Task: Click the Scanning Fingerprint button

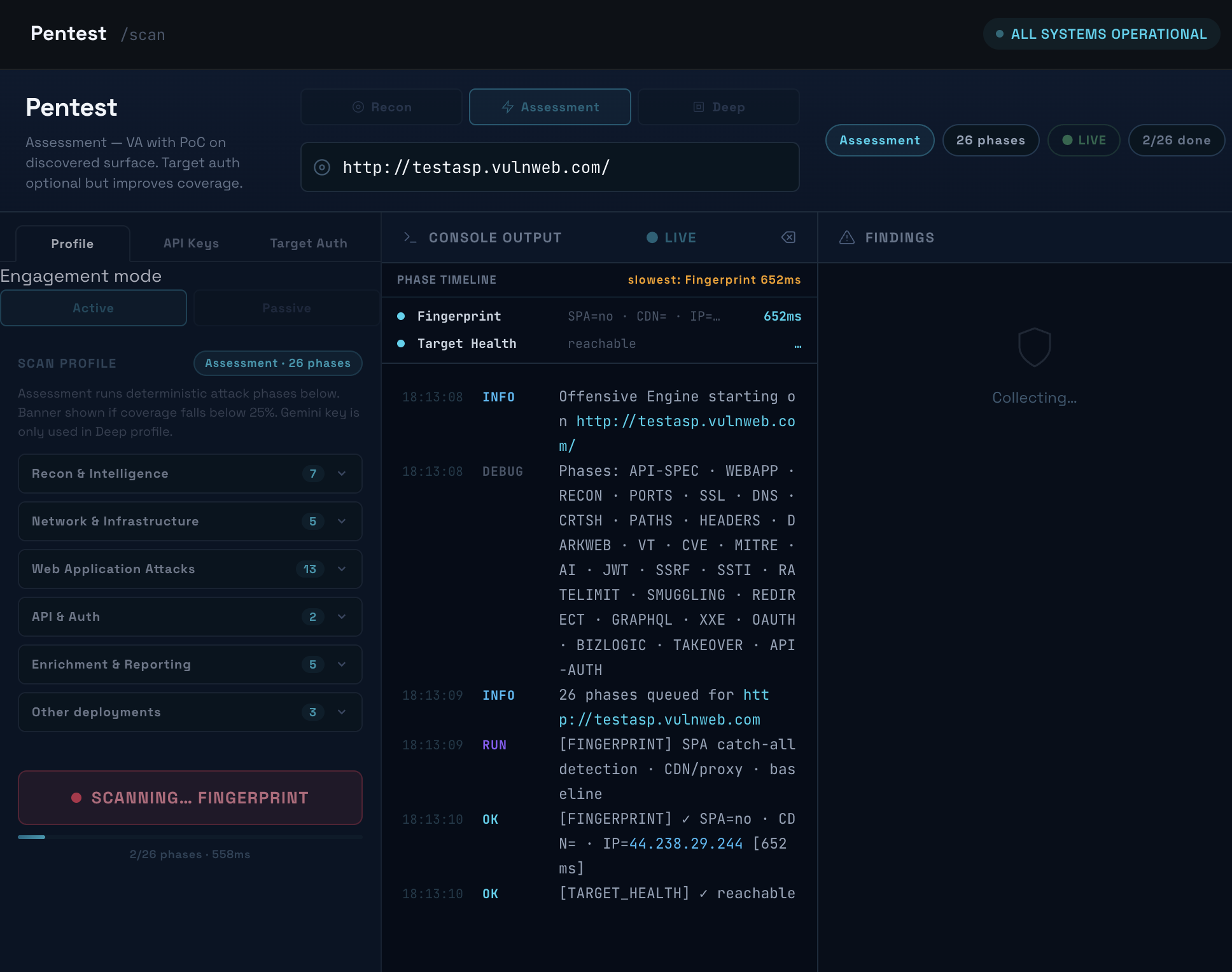Action: click(x=190, y=798)
